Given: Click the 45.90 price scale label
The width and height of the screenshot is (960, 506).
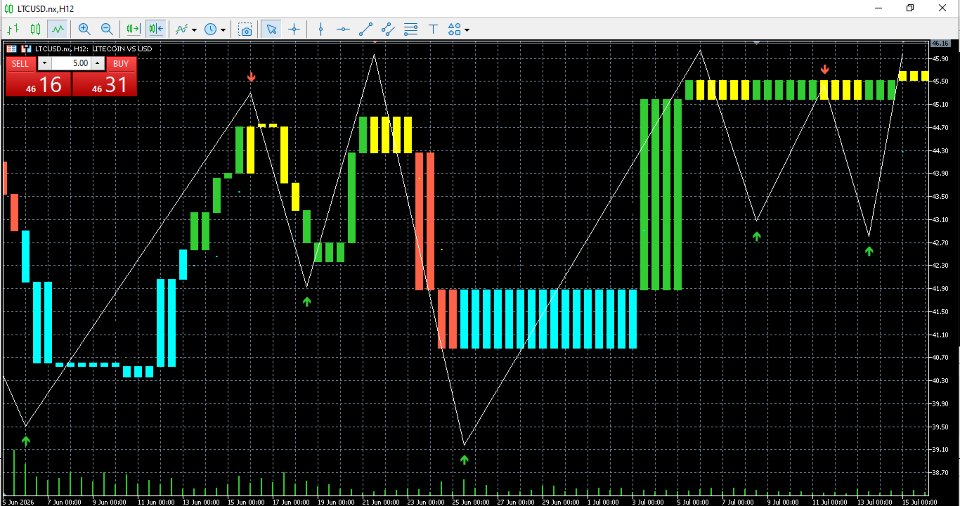Looking at the screenshot, I should tap(940, 59).
